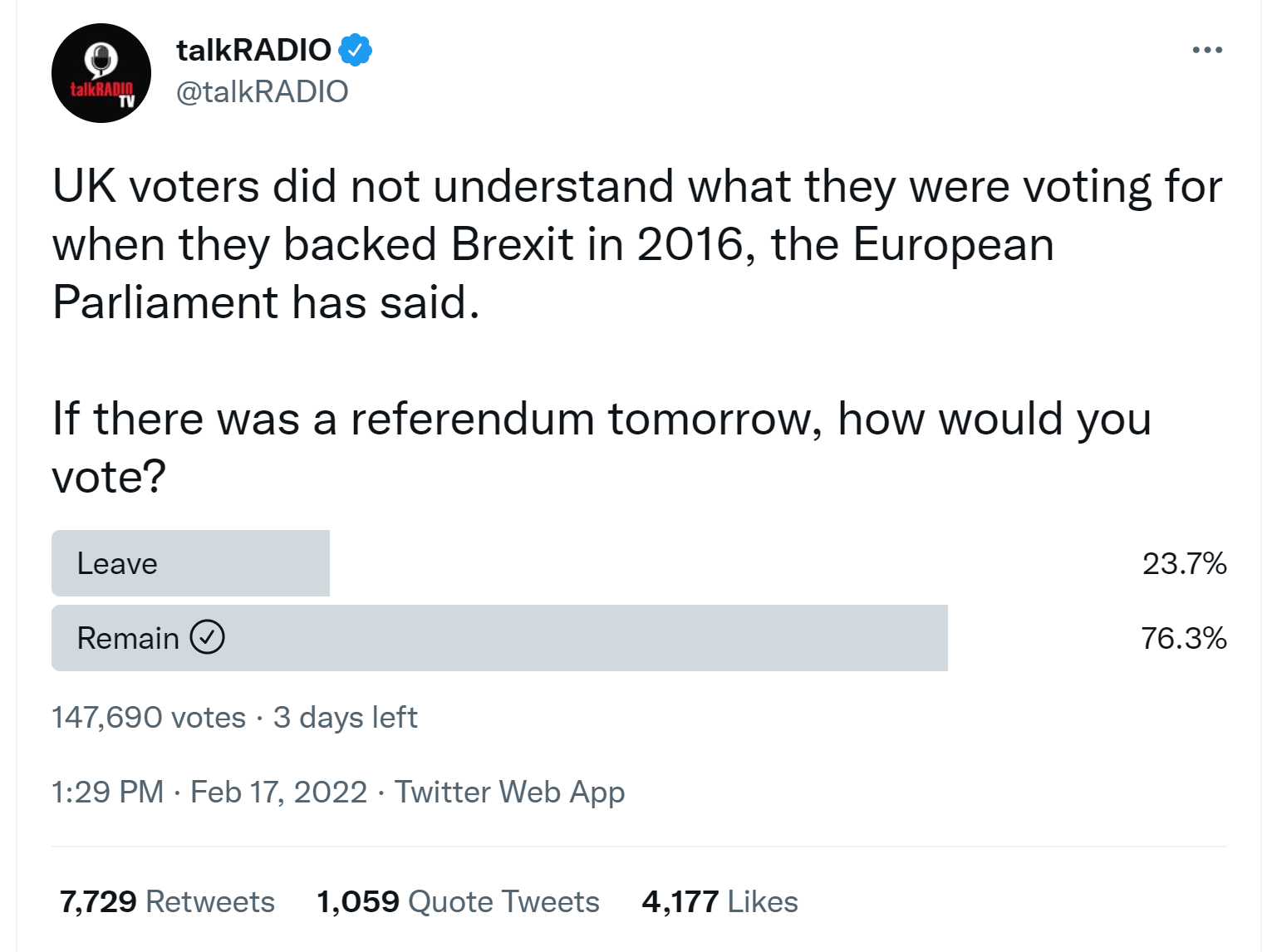The image size is (1272, 952).
Task: Click the 76.3% Remain result
Action: [1184, 638]
